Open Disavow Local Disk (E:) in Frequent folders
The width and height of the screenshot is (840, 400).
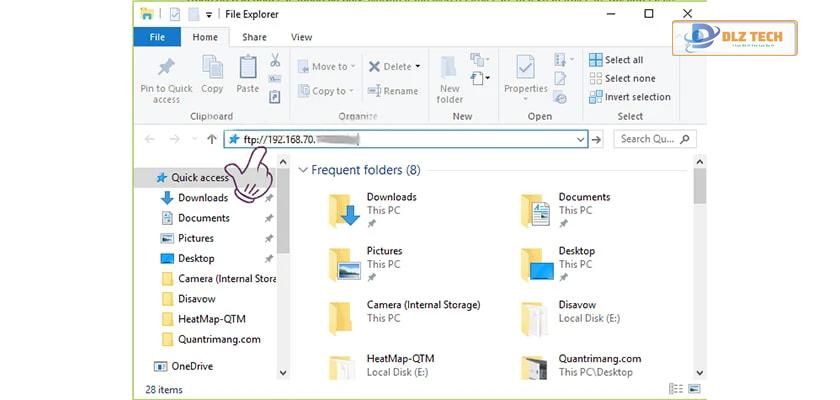tap(571, 318)
